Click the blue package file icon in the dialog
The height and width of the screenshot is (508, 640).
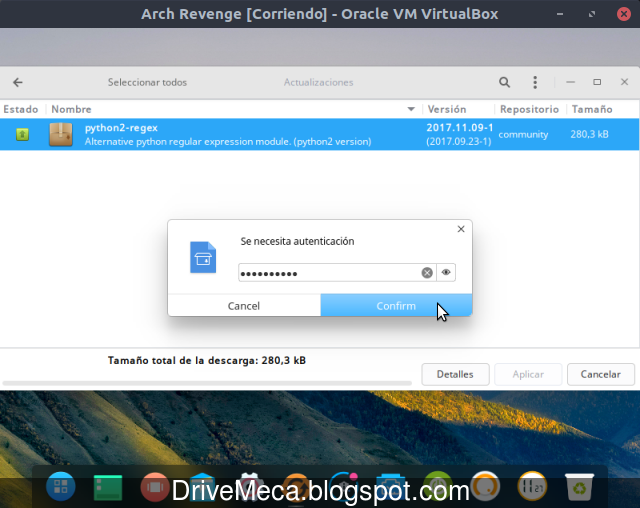(203, 257)
